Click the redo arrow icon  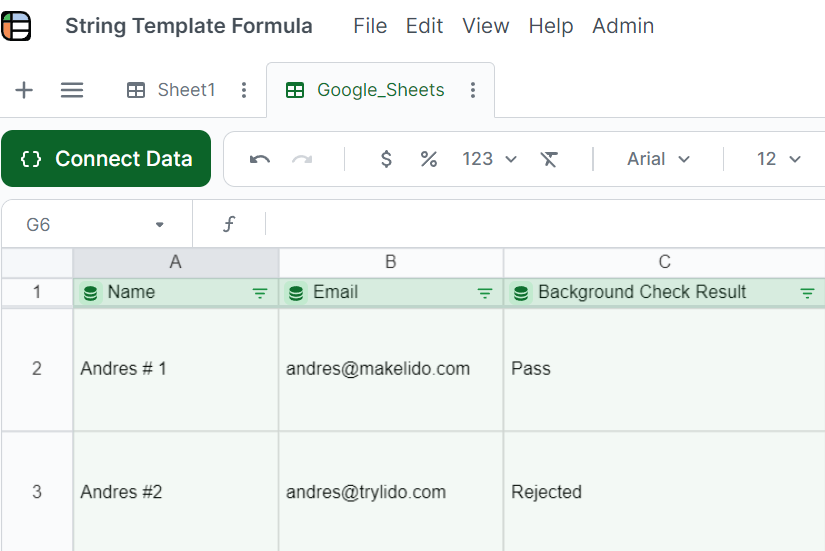click(302, 159)
